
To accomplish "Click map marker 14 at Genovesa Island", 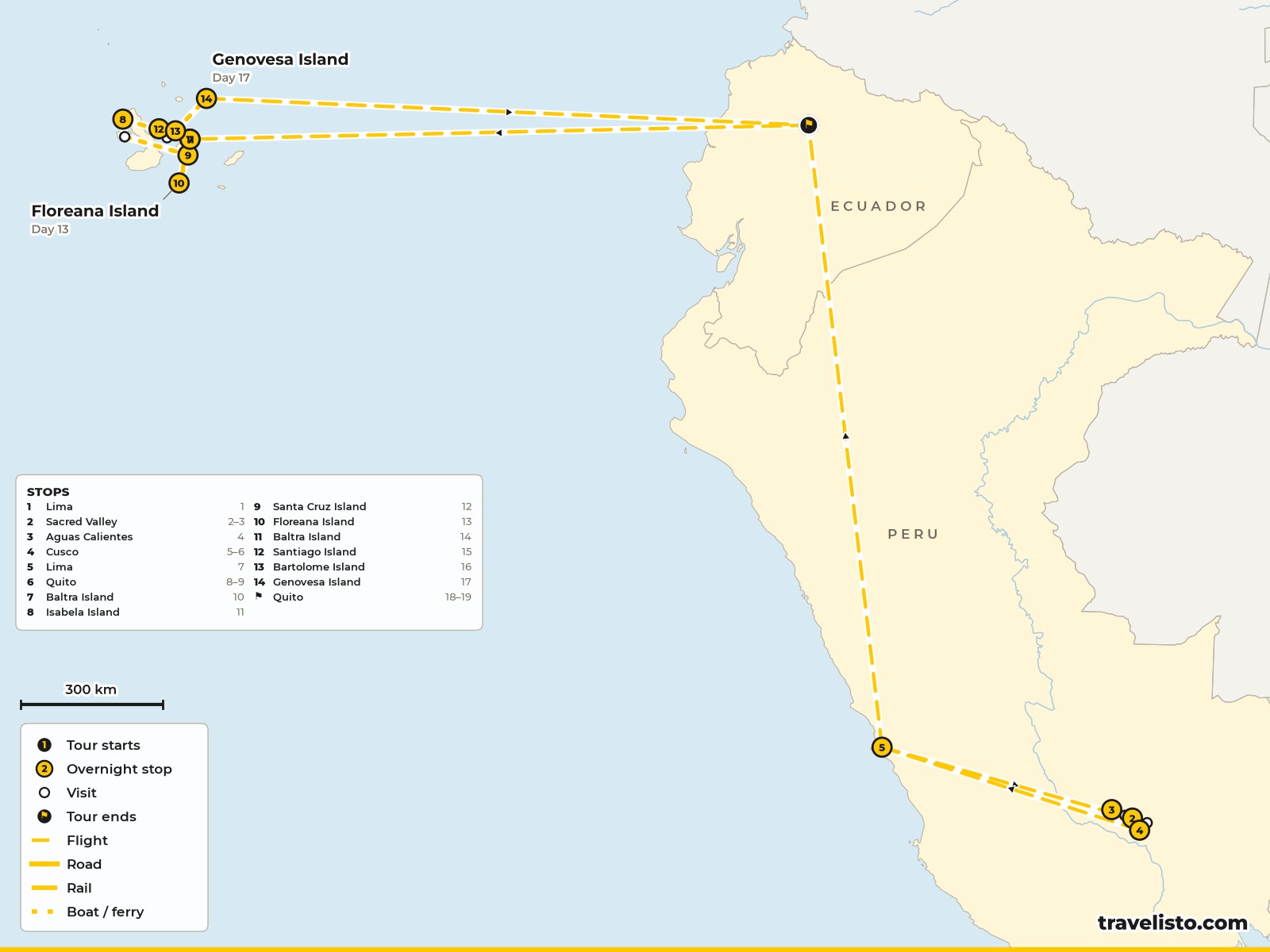I will [206, 98].
